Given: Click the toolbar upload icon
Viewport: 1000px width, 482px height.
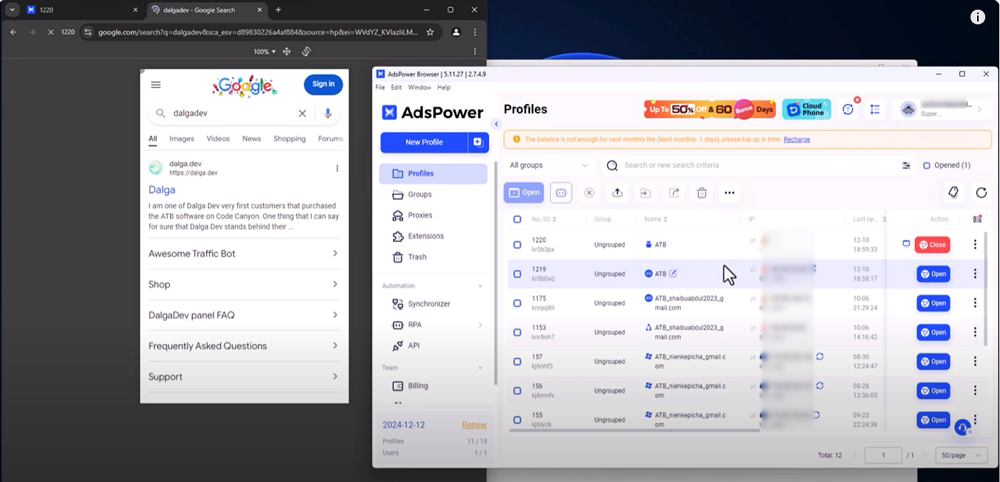Looking at the screenshot, I should coord(617,193).
